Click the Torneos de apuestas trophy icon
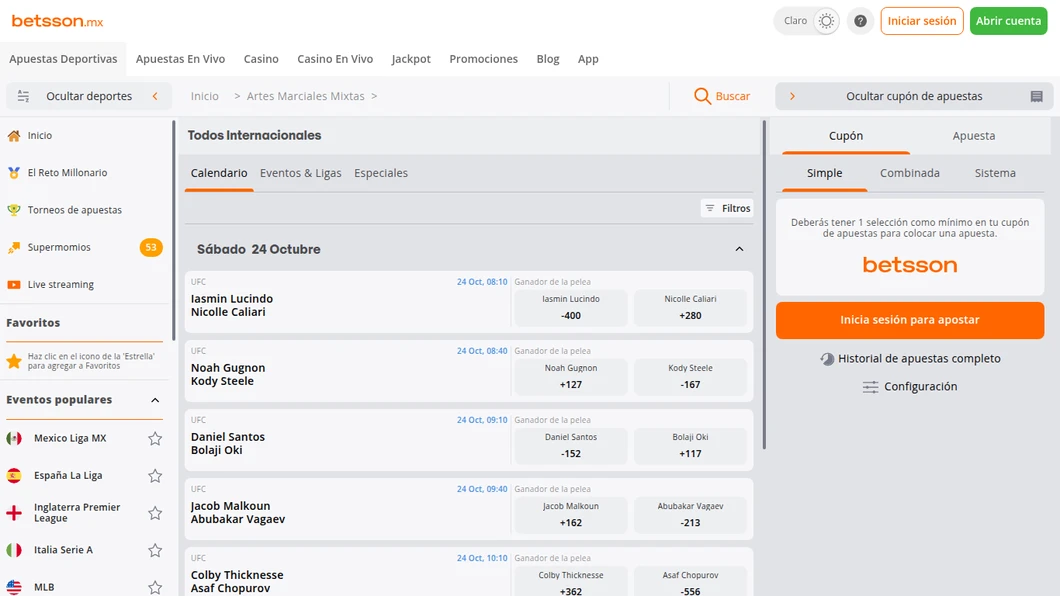Viewport: 1060px width, 596px height. coord(14,210)
